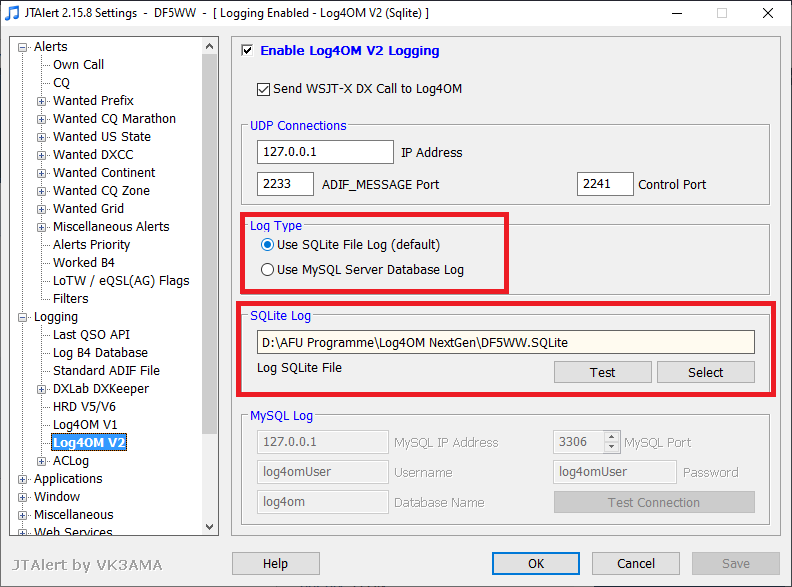Expand the Wanted CQ Marathon node
This screenshot has height=587, width=792.
(41, 119)
